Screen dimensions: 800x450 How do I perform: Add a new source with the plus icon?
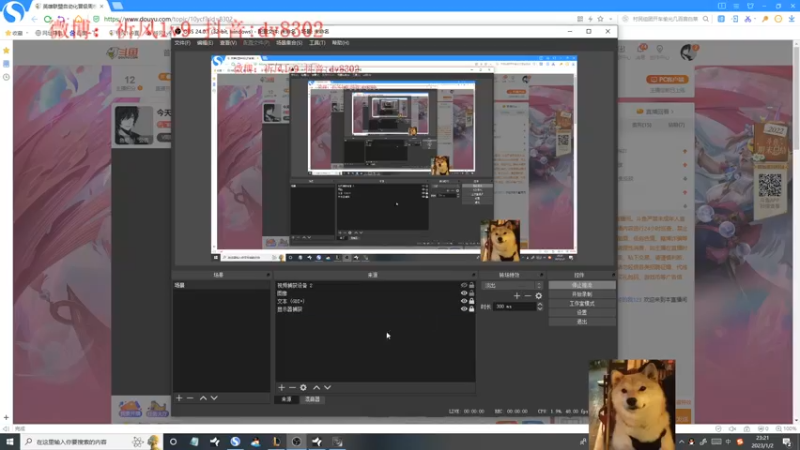coord(281,388)
